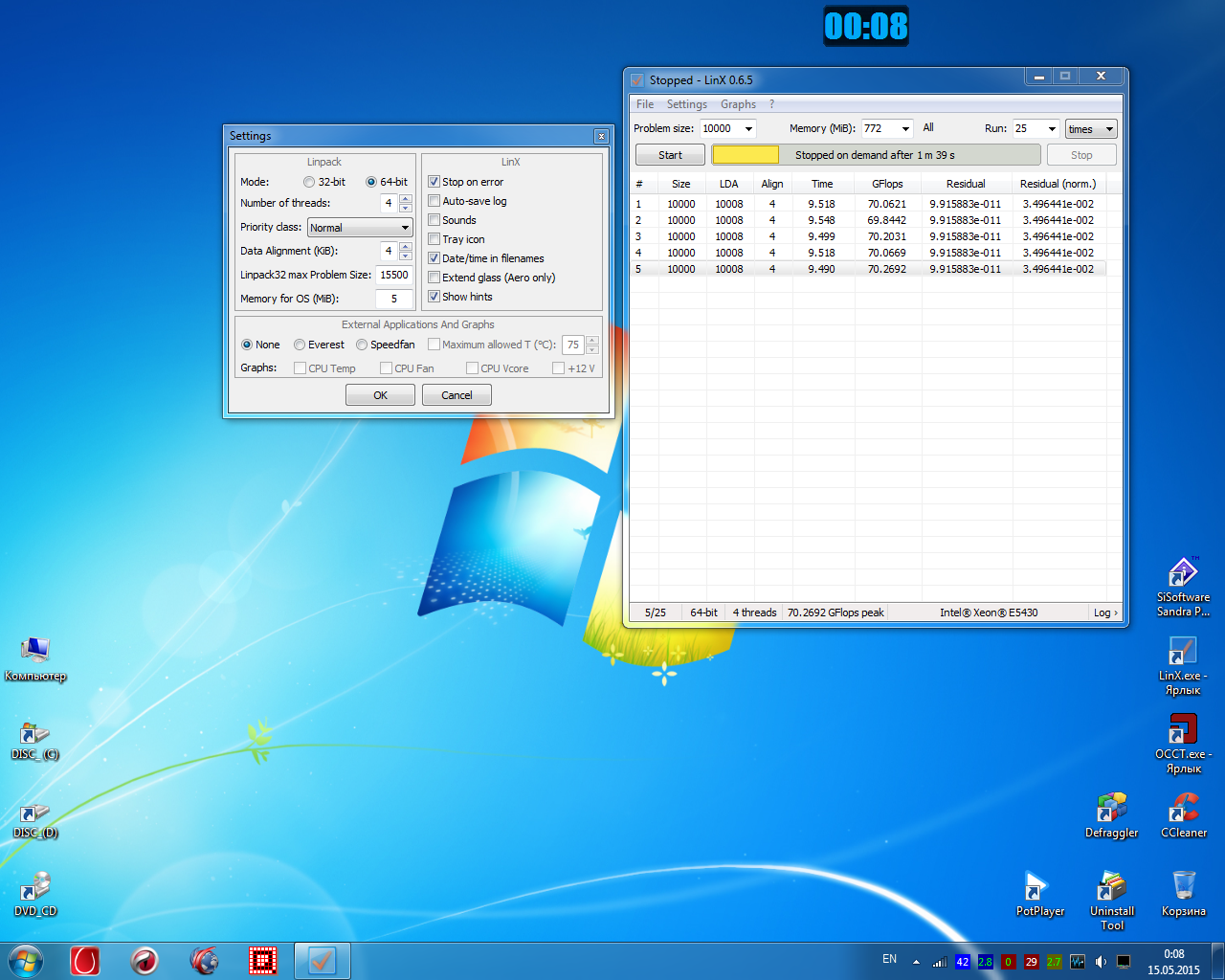1225x980 pixels.
Task: Select the Корзина recycle bin icon
Action: [1184, 894]
